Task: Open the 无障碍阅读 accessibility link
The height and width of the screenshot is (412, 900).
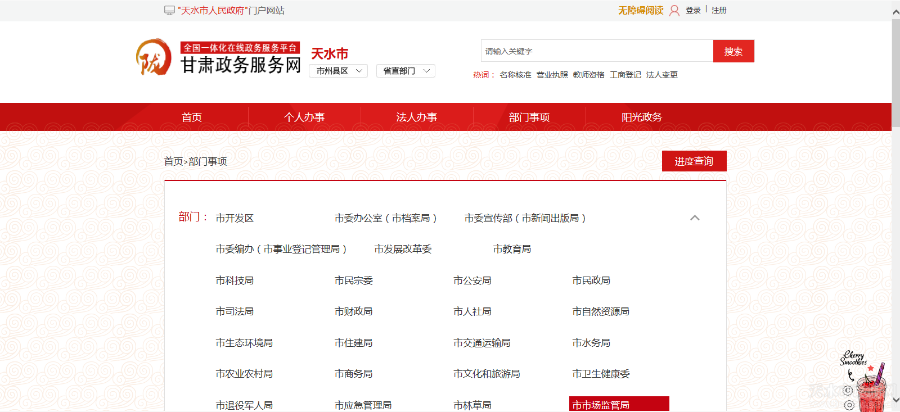Action: click(x=640, y=10)
